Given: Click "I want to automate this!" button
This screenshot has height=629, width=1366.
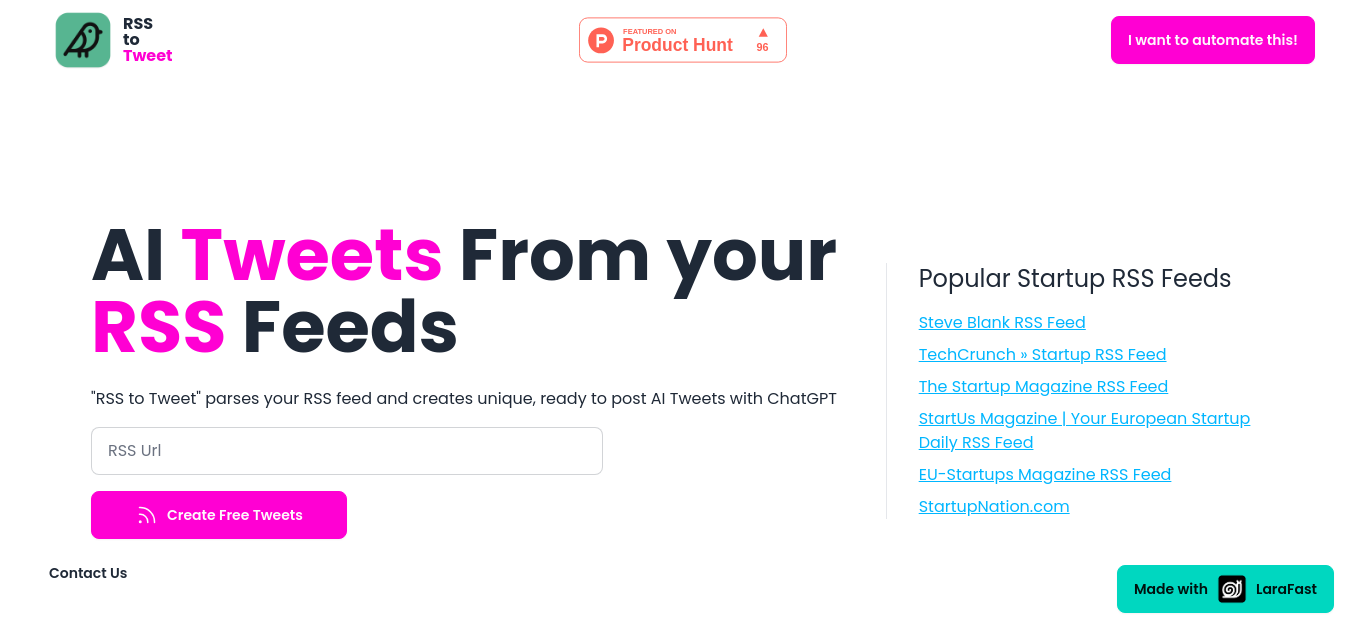Looking at the screenshot, I should (1213, 40).
